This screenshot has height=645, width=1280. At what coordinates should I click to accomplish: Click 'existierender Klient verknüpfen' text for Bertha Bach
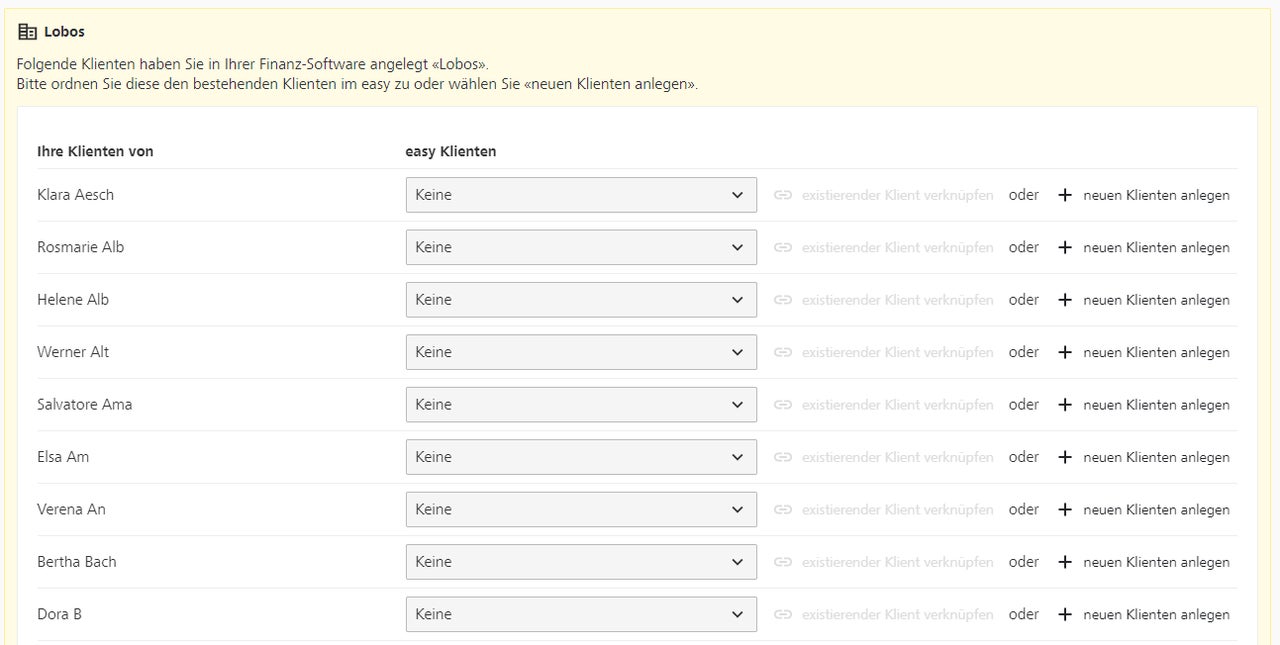(898, 562)
